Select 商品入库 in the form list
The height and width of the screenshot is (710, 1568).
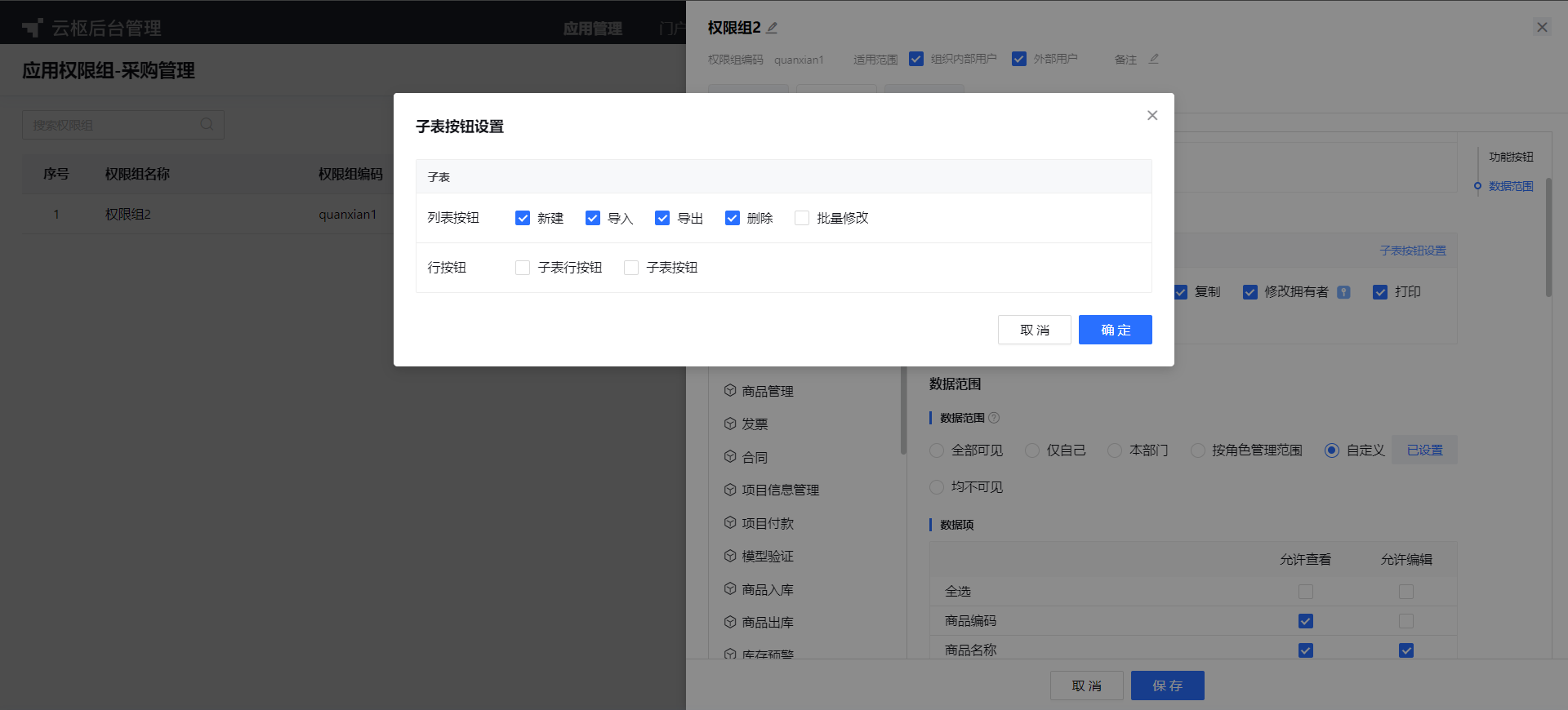(768, 589)
